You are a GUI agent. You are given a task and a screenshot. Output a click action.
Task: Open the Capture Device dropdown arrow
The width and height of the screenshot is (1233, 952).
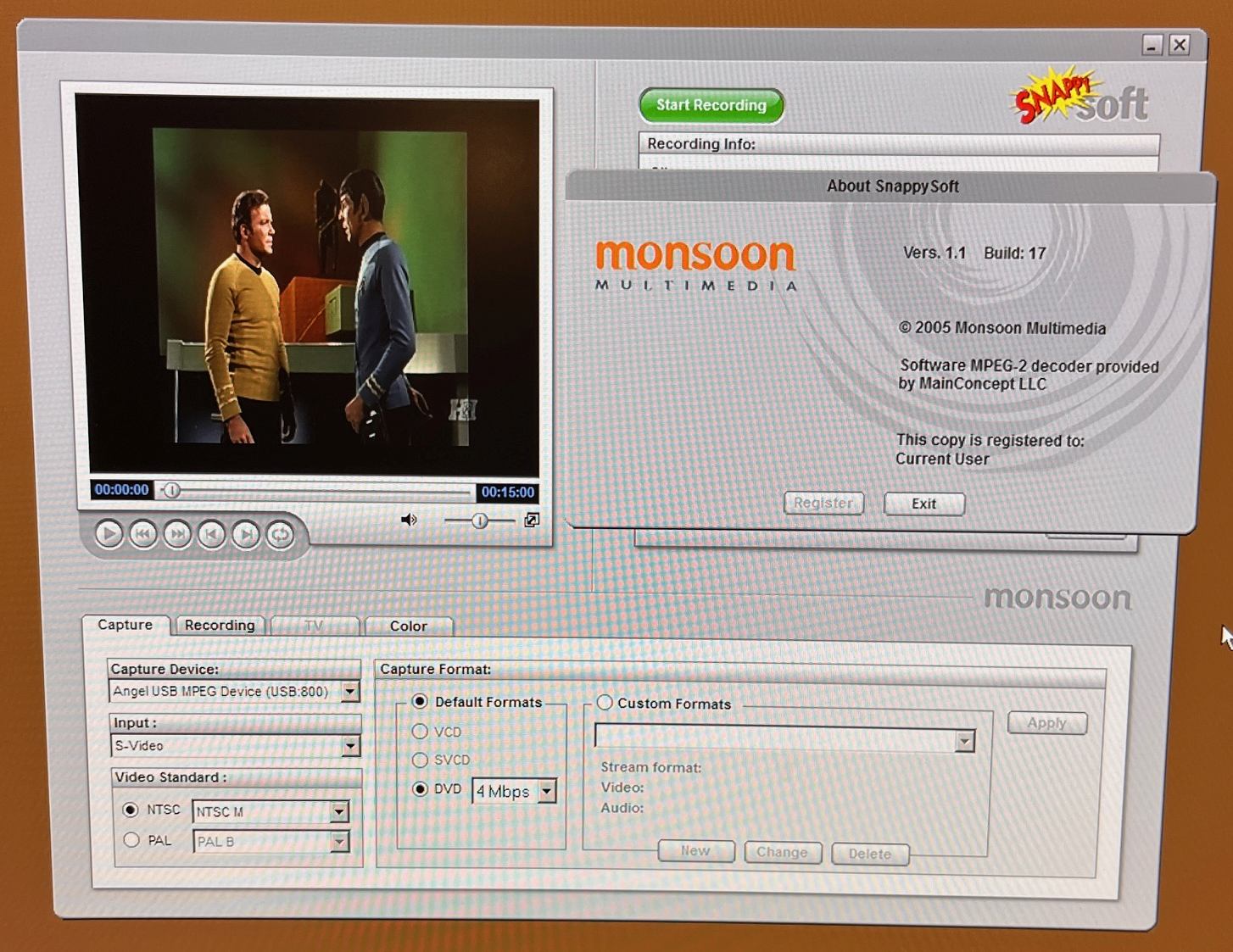[350, 692]
